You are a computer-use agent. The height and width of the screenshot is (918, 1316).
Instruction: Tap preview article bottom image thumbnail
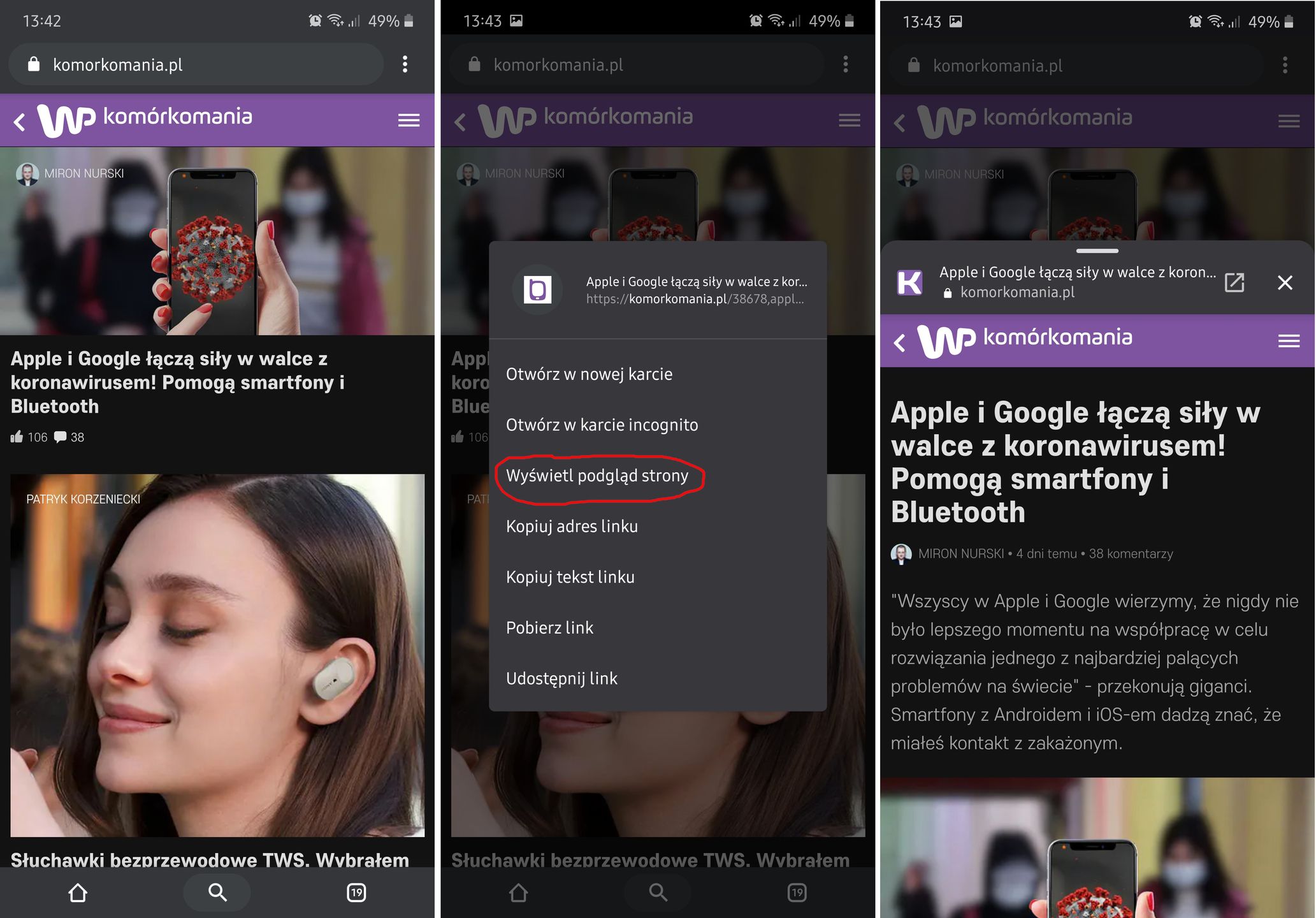point(1097,848)
